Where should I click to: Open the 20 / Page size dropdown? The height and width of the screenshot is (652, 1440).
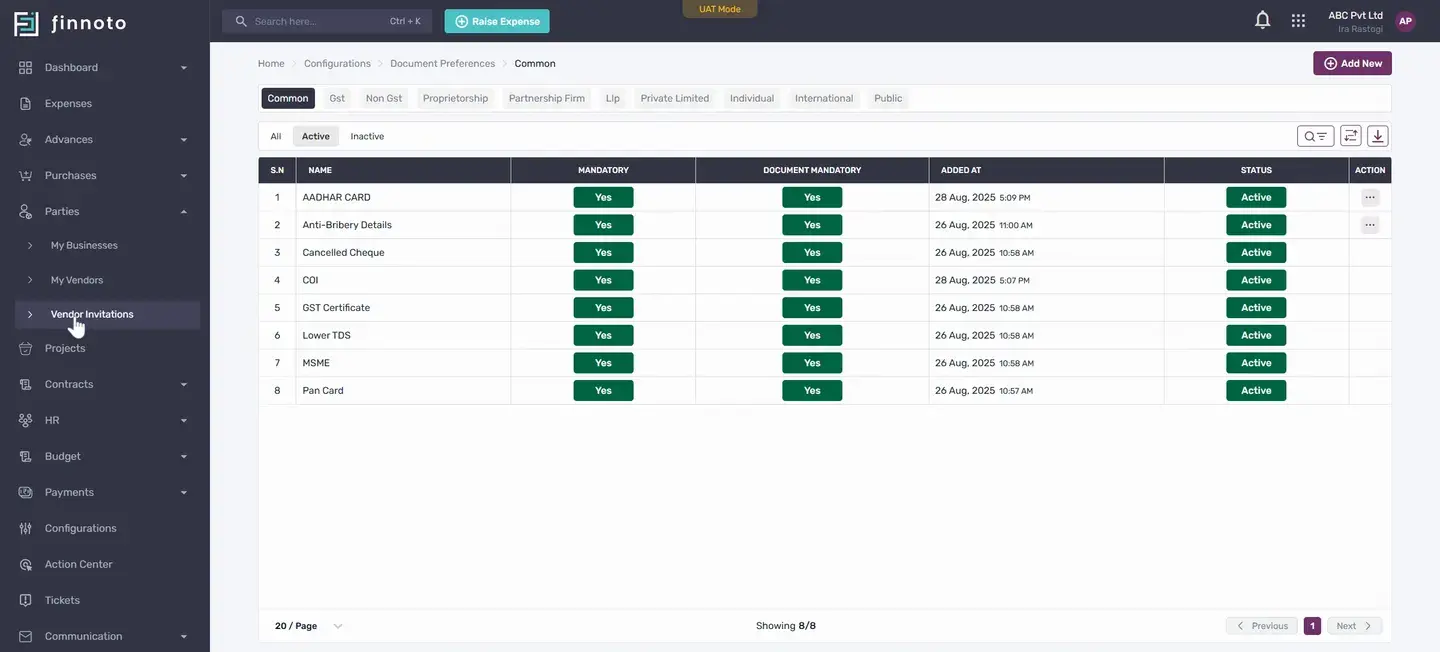click(309, 626)
